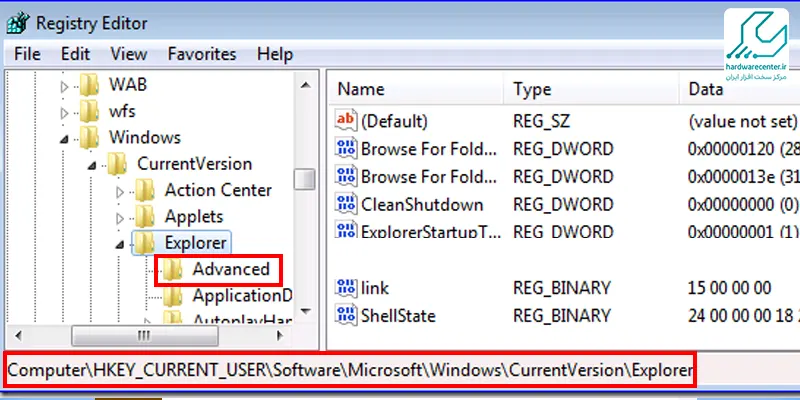This screenshot has height=400, width=800.
Task: Click the Explorer folder icon
Action: [x=145, y=243]
